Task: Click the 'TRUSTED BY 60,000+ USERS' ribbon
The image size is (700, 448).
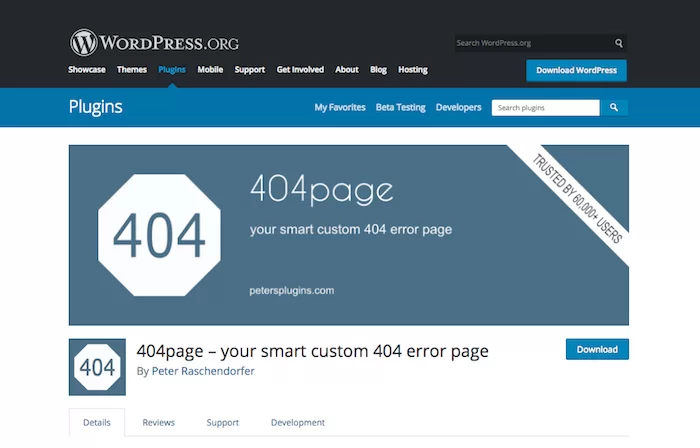Action: (x=577, y=198)
